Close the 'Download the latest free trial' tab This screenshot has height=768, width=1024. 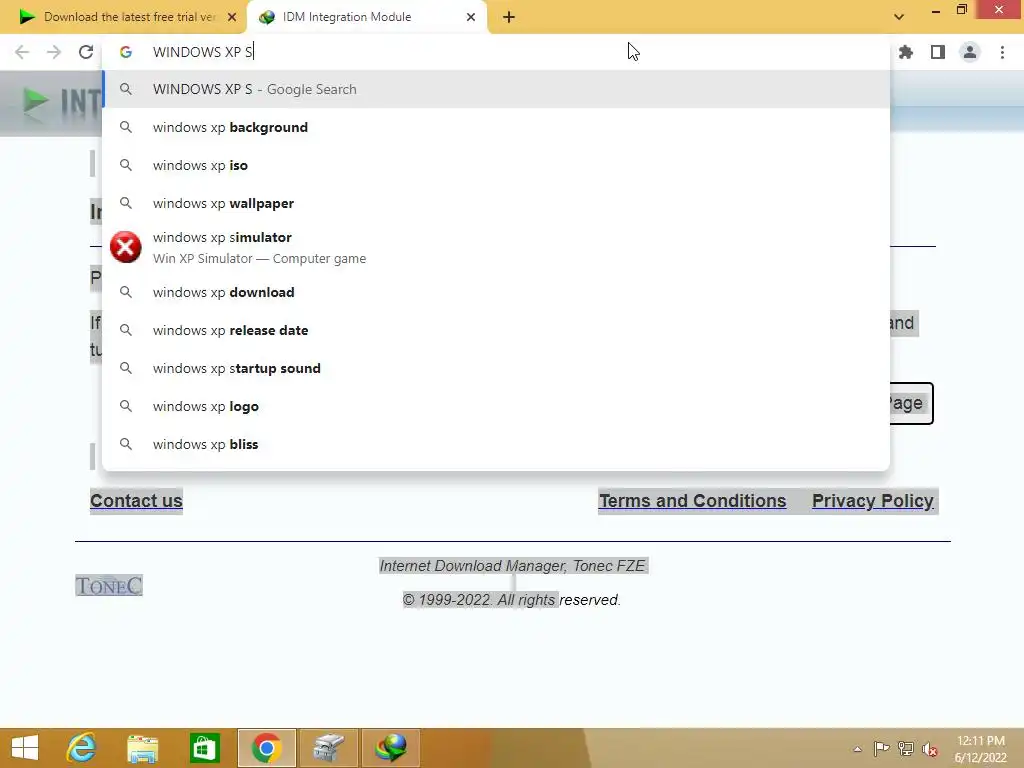pos(232,17)
